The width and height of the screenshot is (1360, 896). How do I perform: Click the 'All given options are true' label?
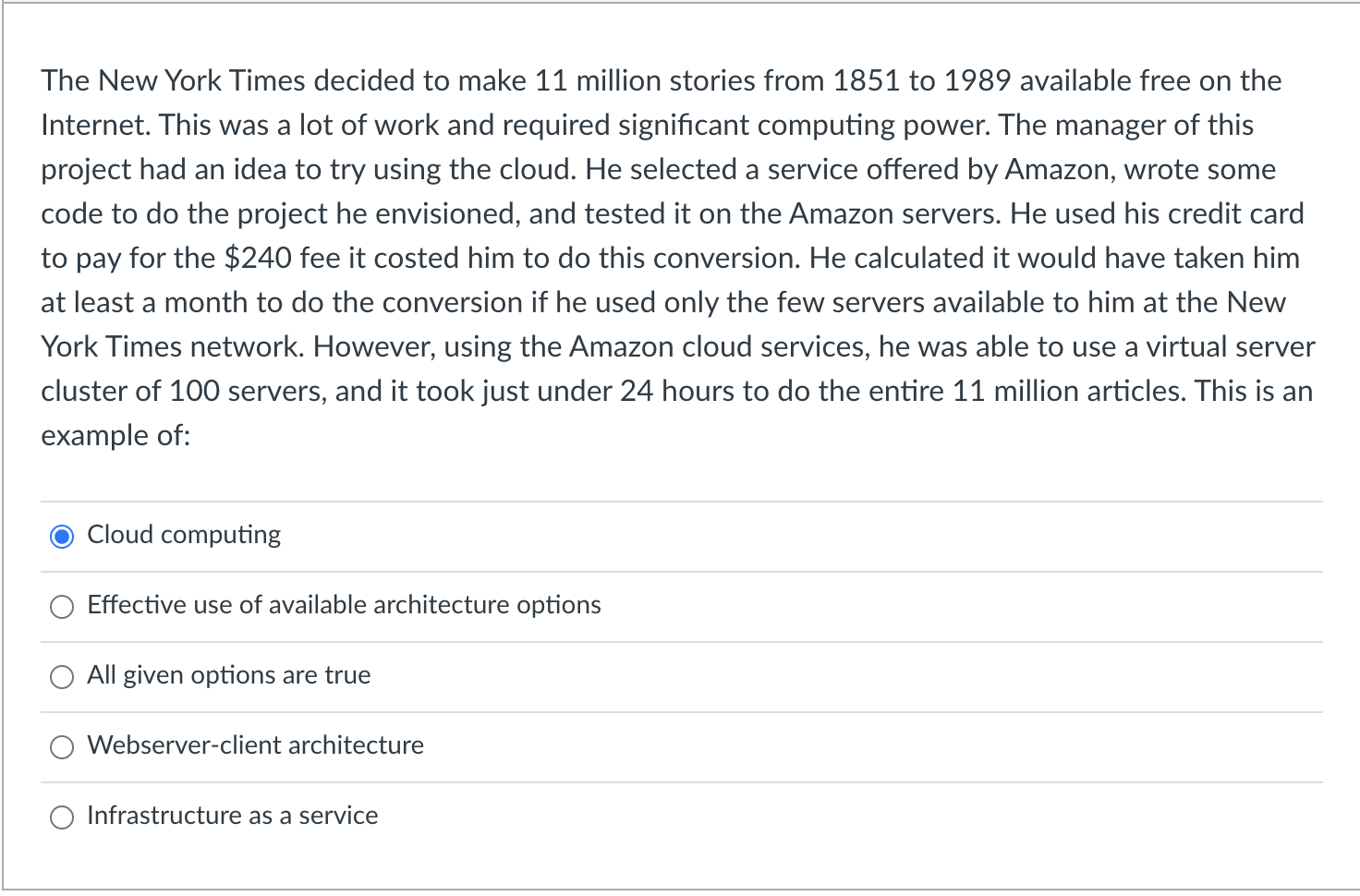point(228,675)
